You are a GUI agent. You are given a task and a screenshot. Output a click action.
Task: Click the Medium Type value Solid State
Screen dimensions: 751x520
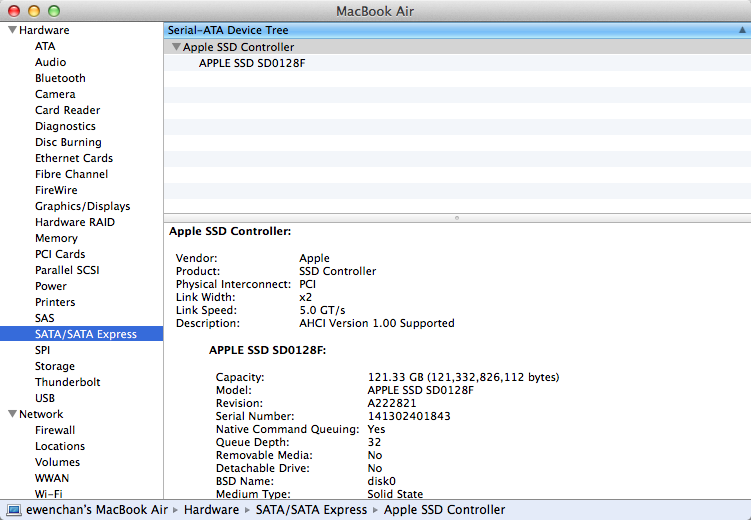pyautogui.click(x=395, y=494)
